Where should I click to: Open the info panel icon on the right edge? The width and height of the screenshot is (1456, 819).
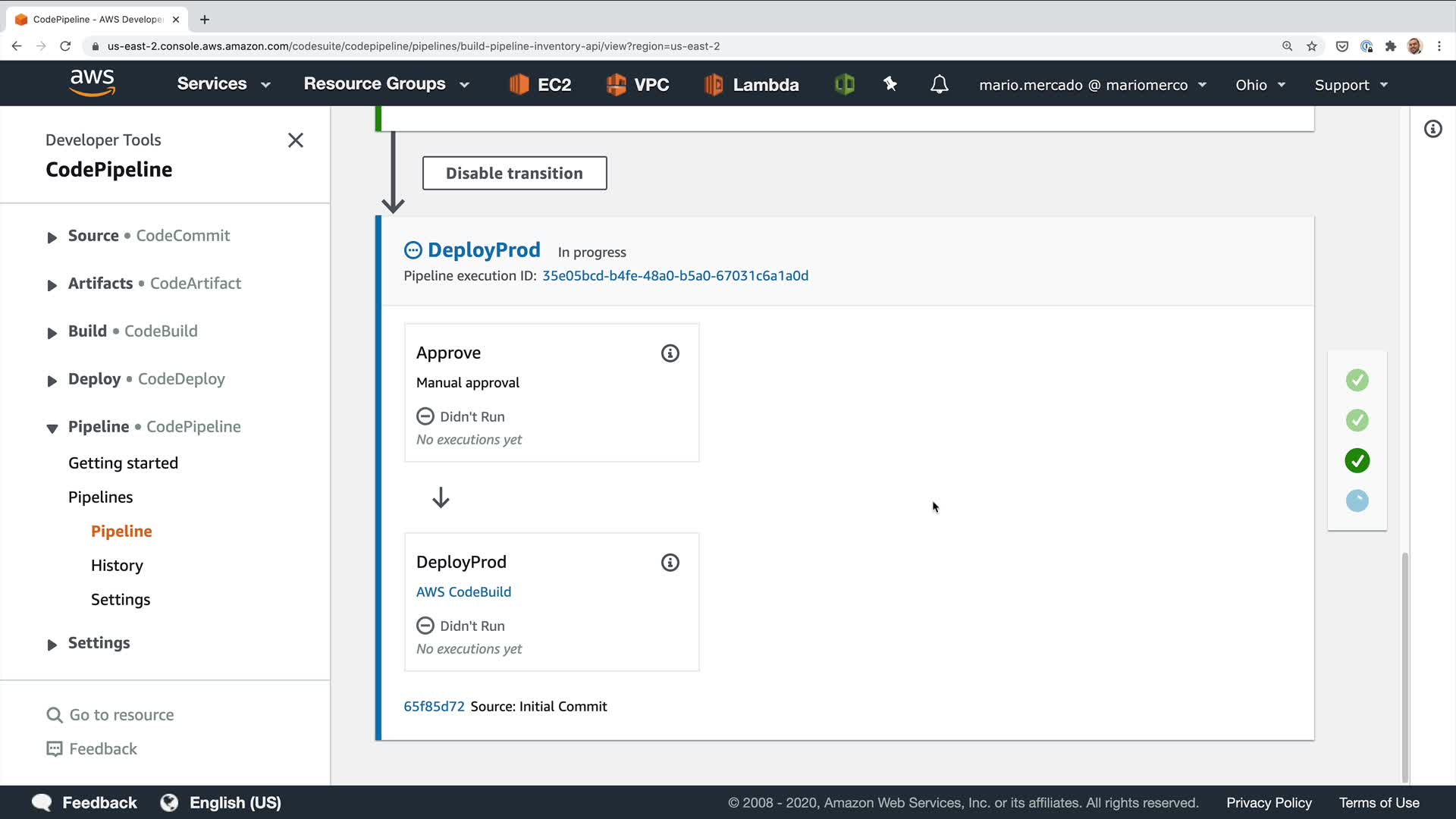[1432, 129]
